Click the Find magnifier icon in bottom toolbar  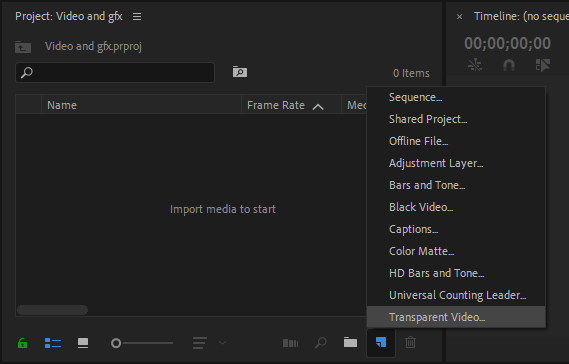click(x=321, y=343)
